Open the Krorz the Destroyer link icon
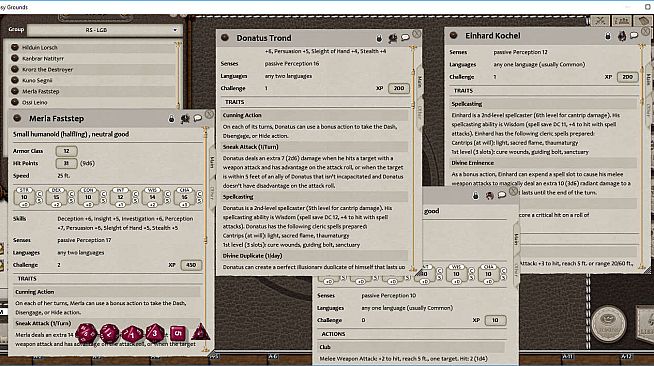 tap(15, 69)
